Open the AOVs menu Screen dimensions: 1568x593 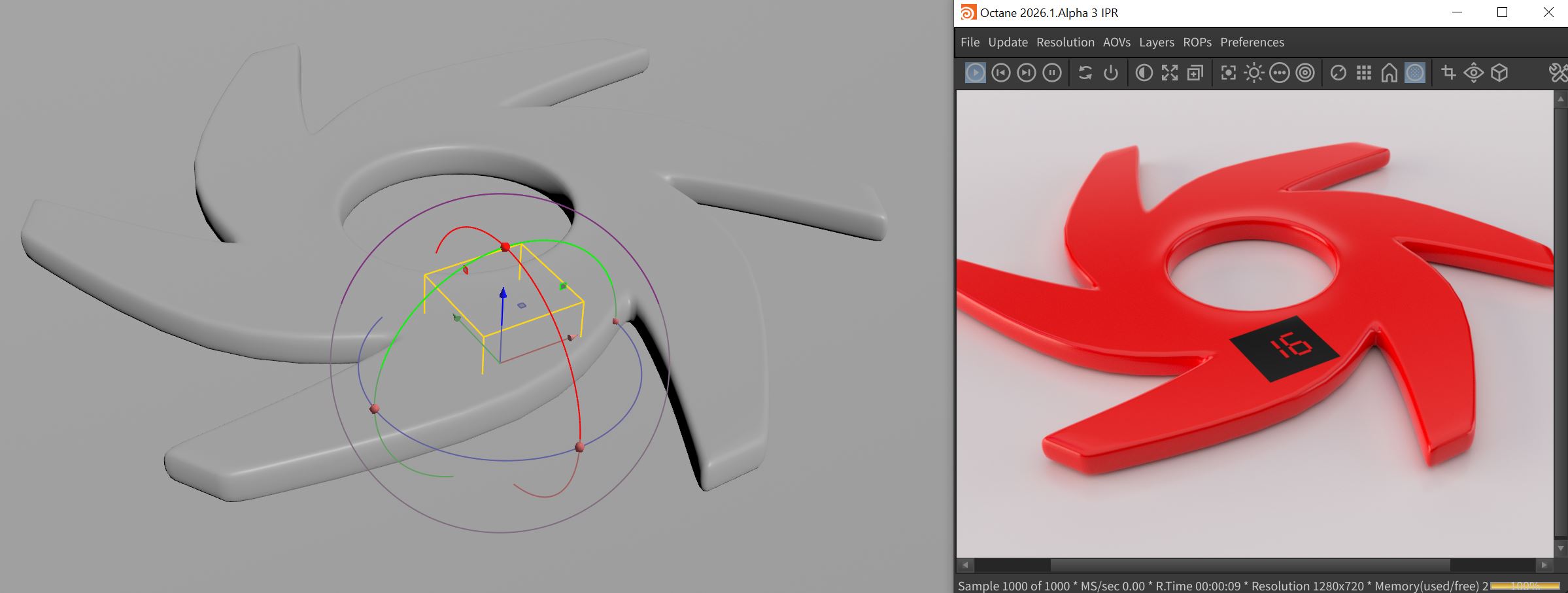pyautogui.click(x=1116, y=42)
